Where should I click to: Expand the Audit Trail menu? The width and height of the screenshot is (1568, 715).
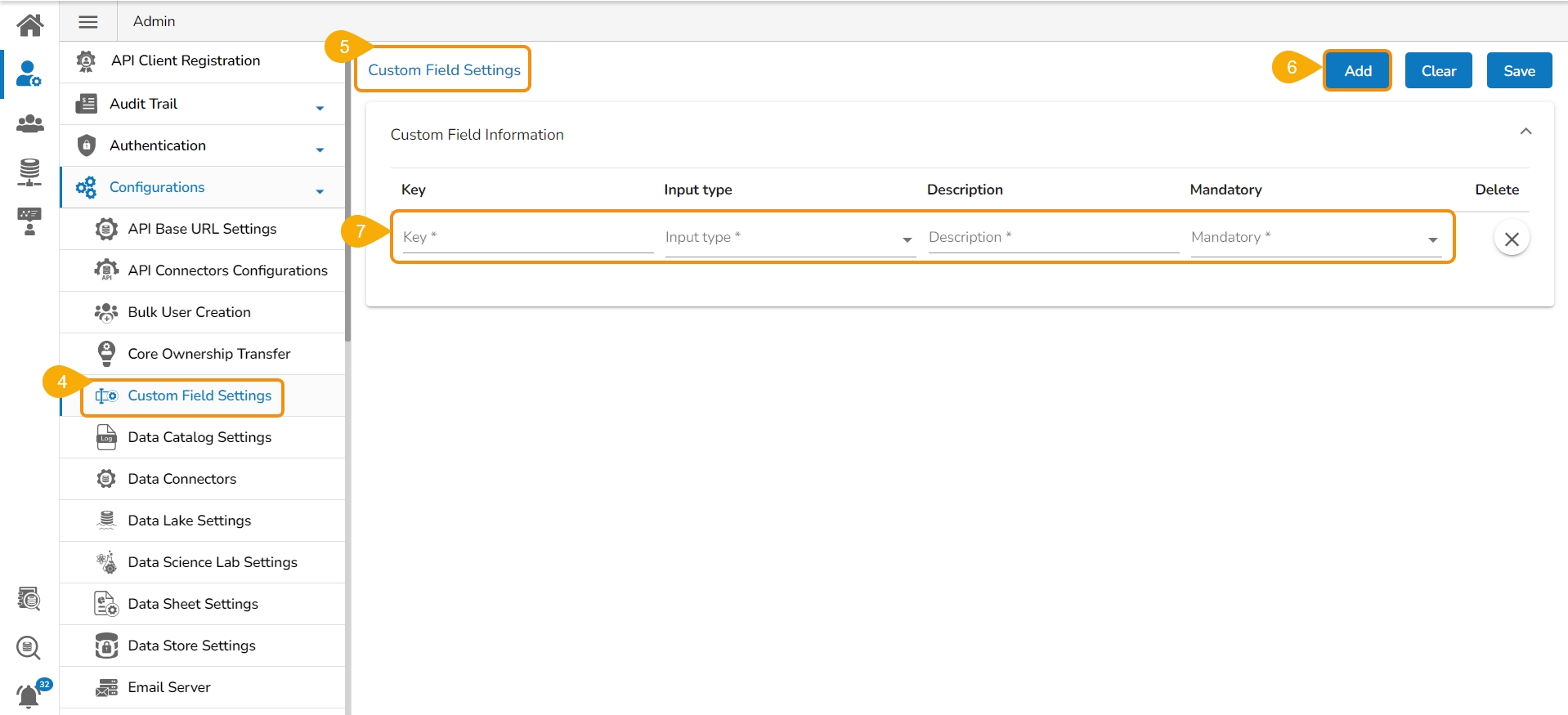point(320,107)
